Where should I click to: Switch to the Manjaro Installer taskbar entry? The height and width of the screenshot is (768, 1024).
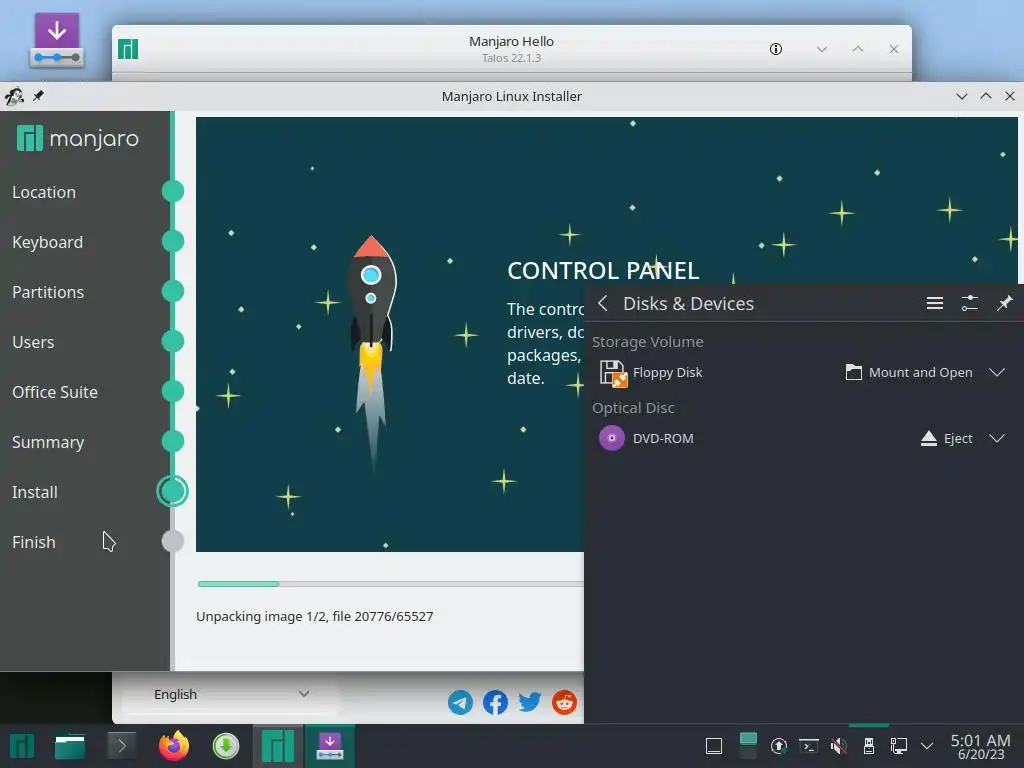330,746
